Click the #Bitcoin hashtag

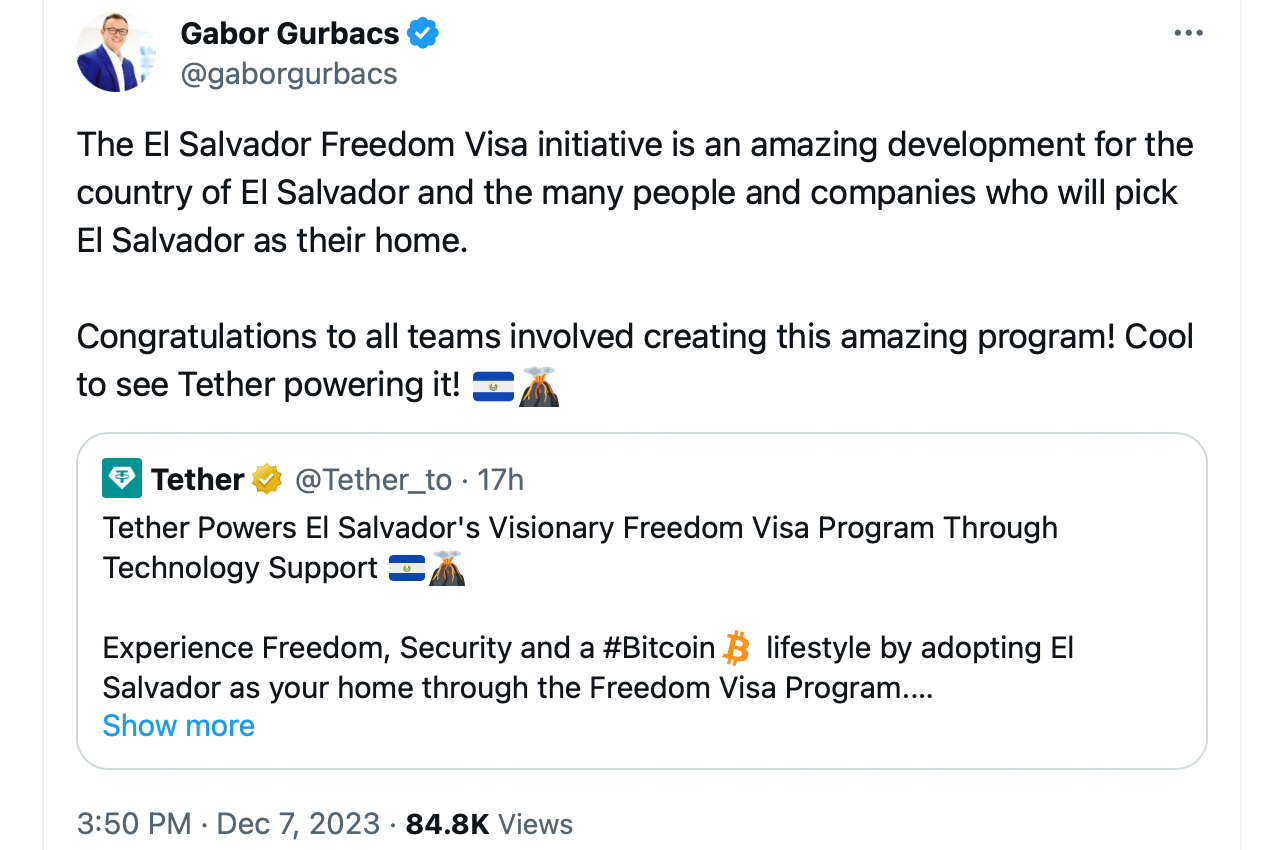659,648
